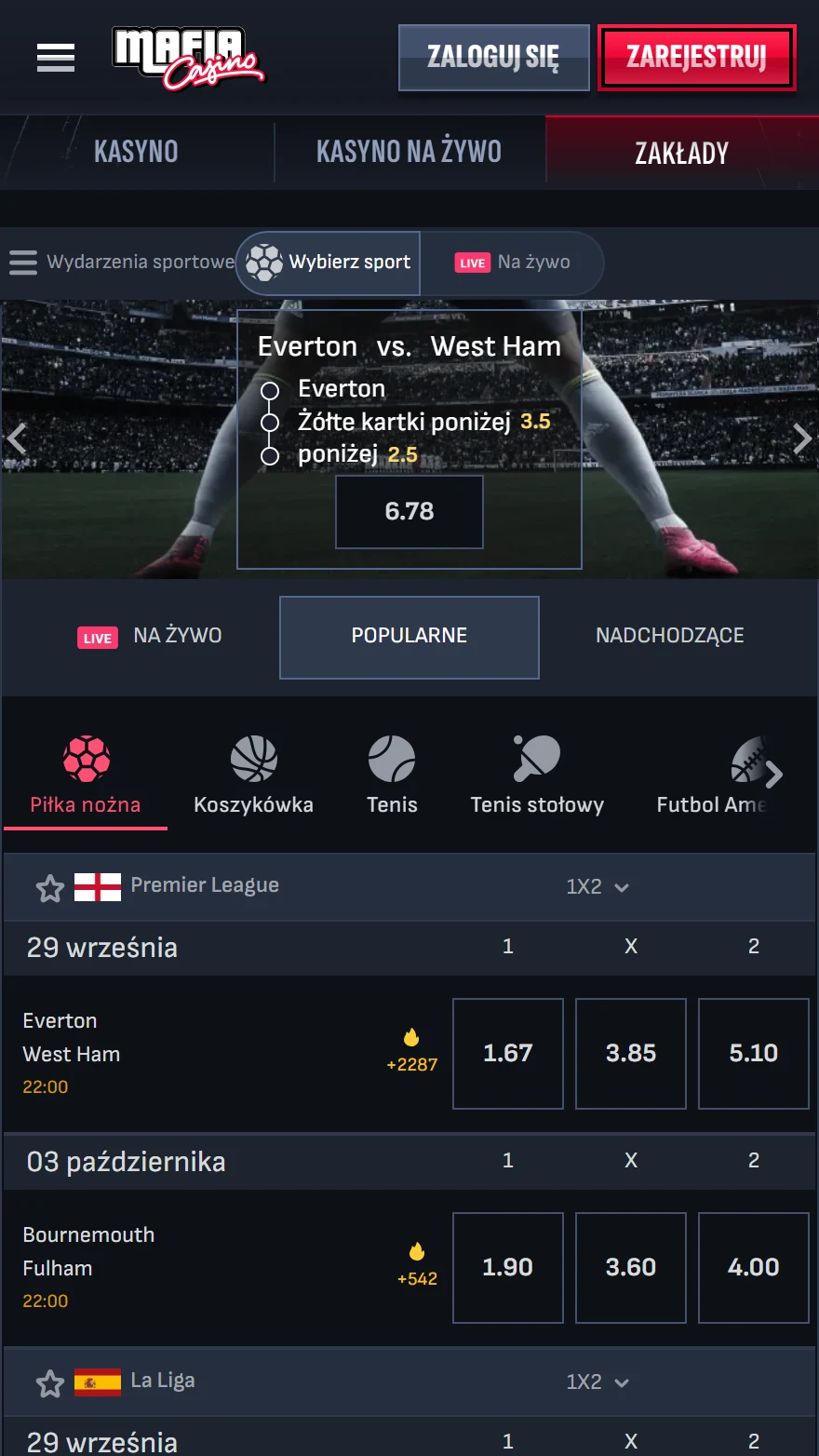Open the Wydarzenia sportowe list icon
This screenshot has height=1456, width=819.
pyautogui.click(x=23, y=263)
